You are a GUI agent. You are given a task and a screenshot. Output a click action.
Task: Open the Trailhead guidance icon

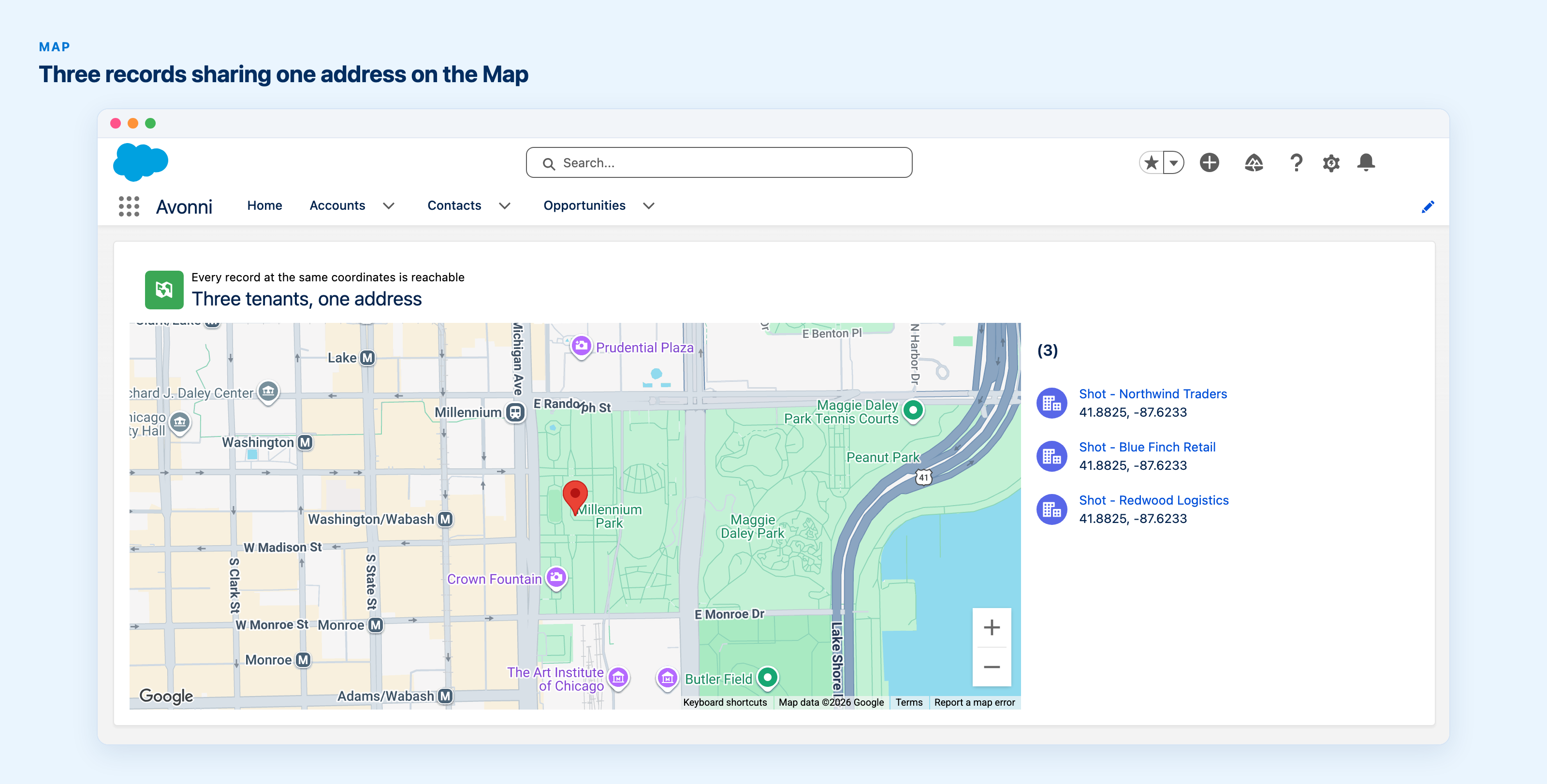tap(1254, 163)
